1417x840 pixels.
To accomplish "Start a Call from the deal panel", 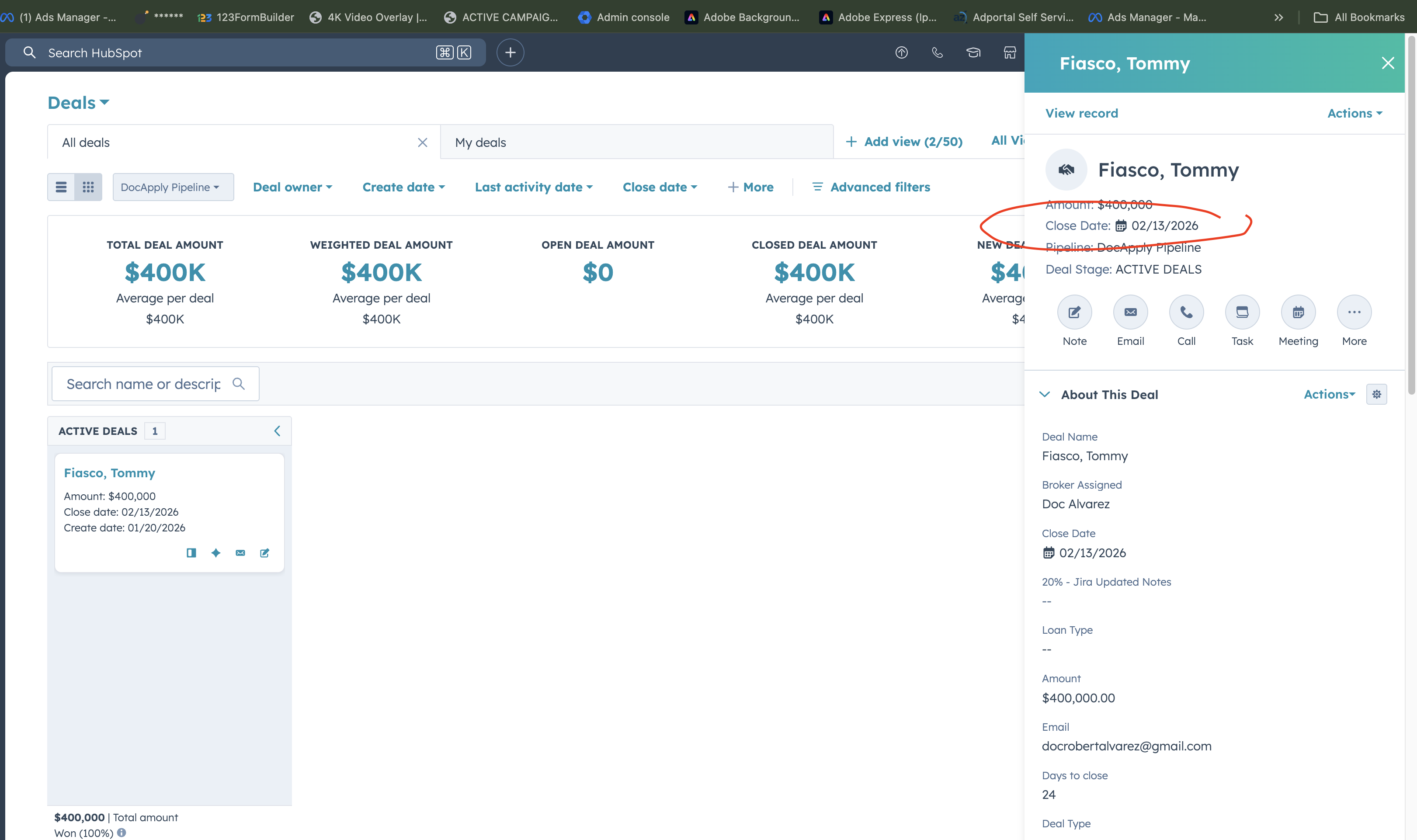I will pos(1186,312).
